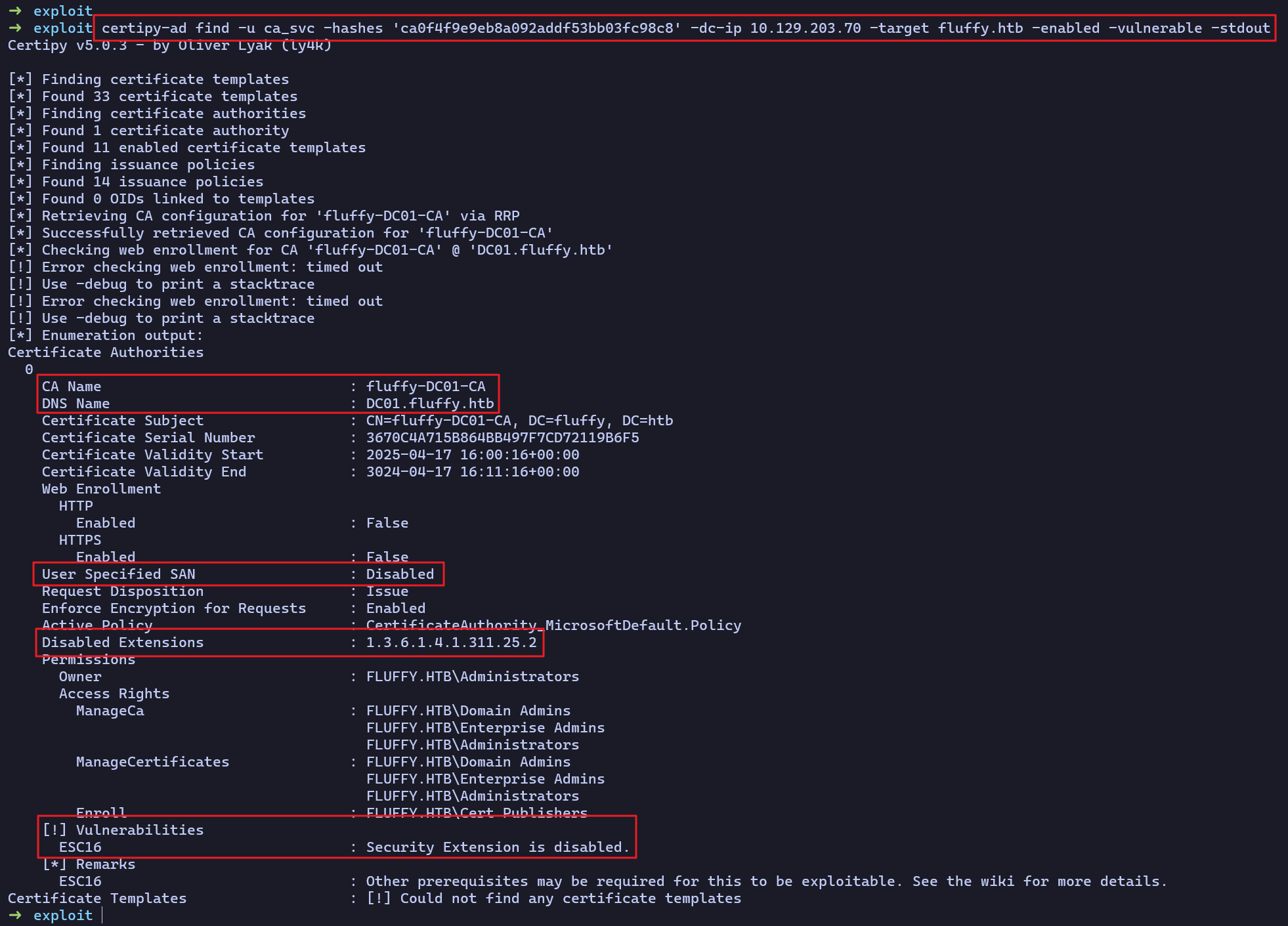The height and width of the screenshot is (926, 1288).
Task: Click the arrow before the certipy-ad command
Action: [x=15, y=28]
